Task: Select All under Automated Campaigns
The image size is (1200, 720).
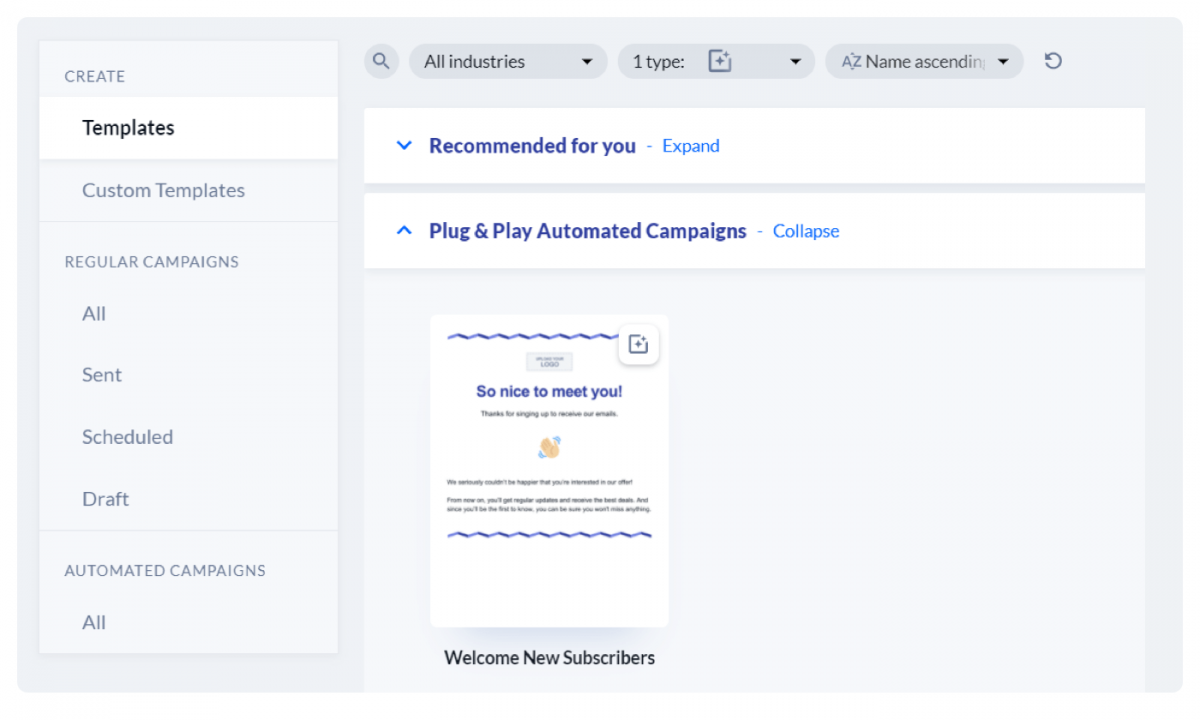Action: (94, 623)
